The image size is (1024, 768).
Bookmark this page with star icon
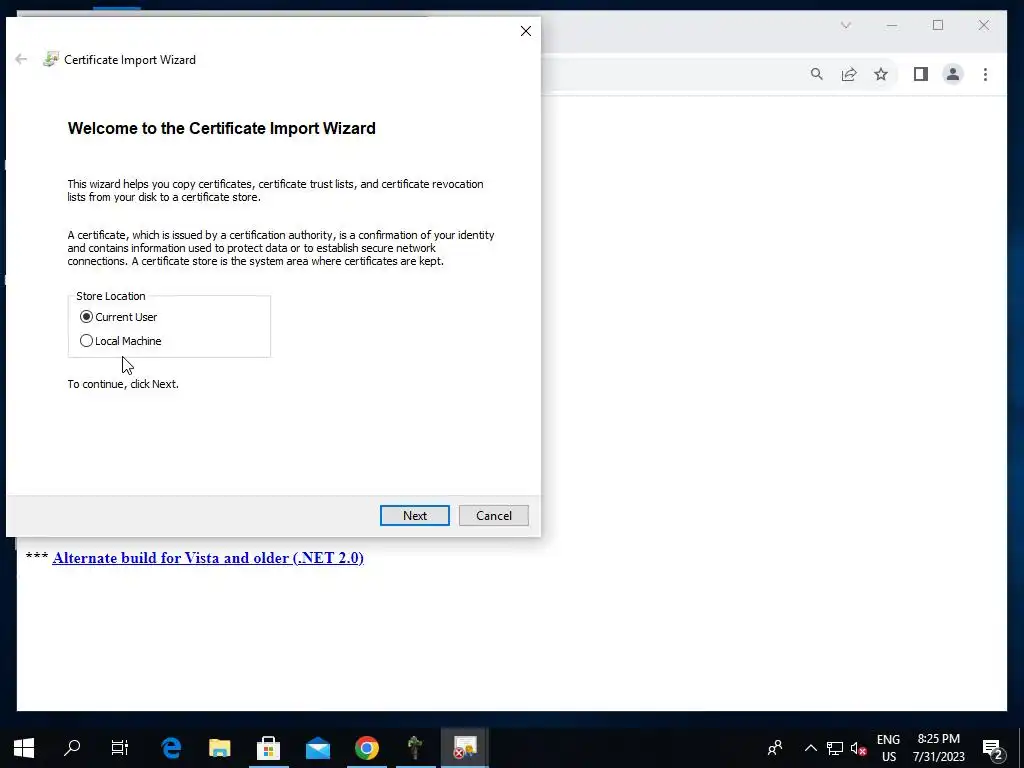pos(881,74)
